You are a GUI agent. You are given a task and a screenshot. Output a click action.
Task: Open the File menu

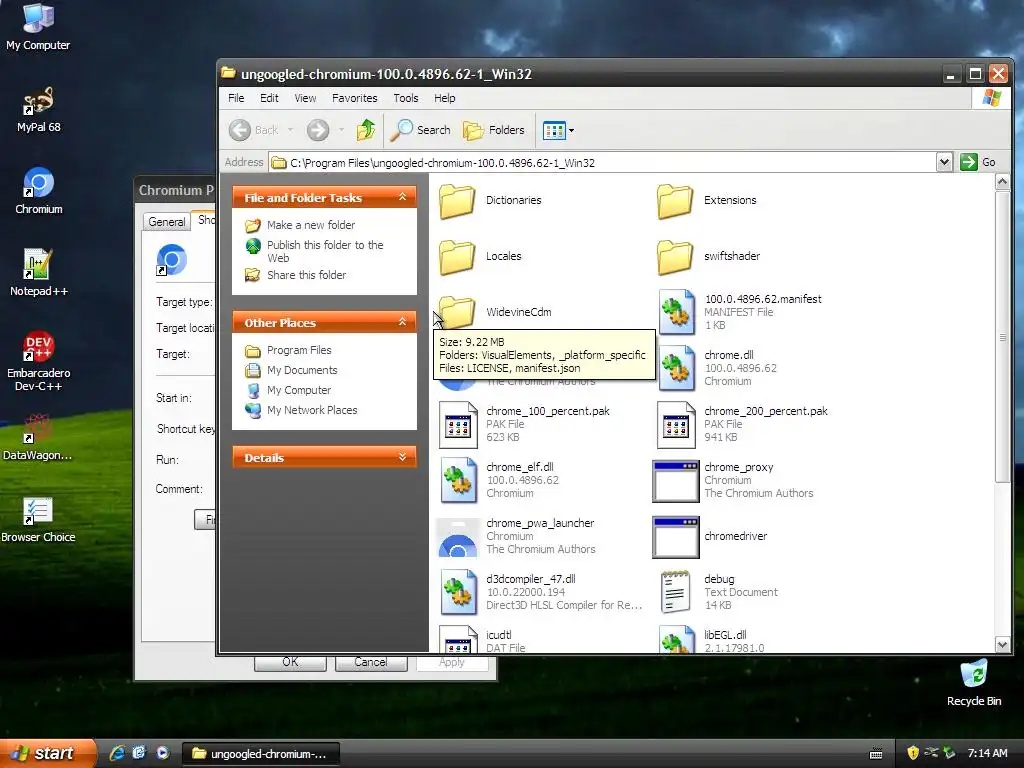pyautogui.click(x=236, y=98)
